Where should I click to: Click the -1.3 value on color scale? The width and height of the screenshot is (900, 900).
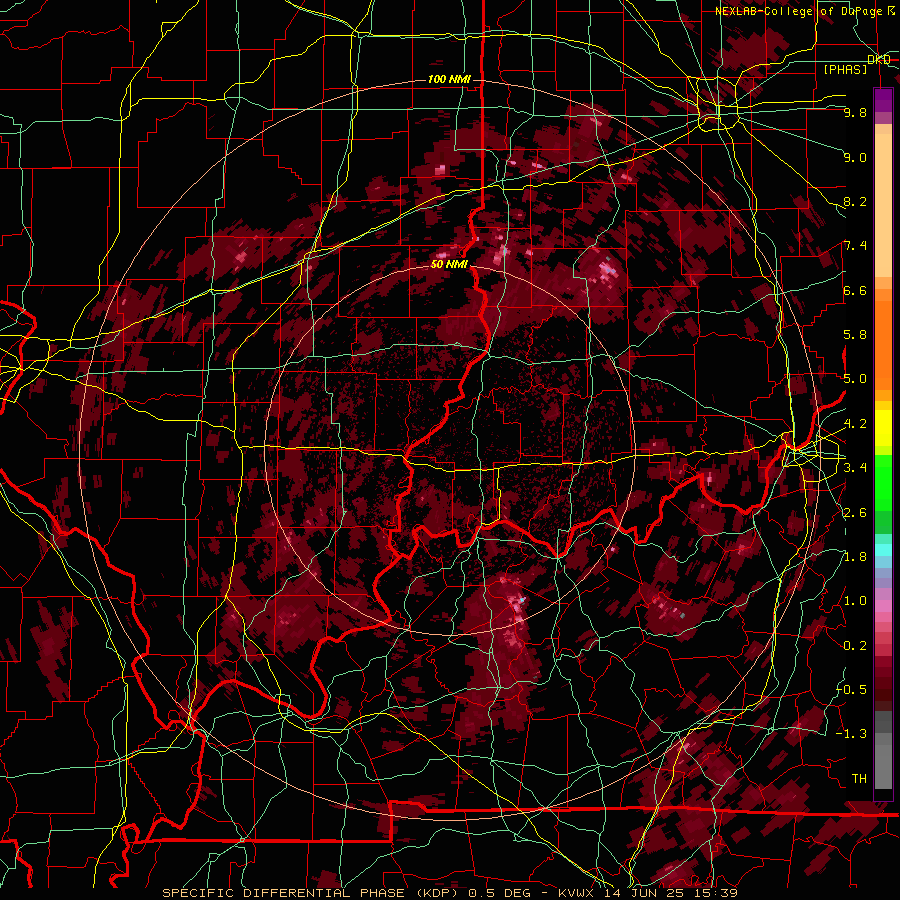[x=852, y=734]
